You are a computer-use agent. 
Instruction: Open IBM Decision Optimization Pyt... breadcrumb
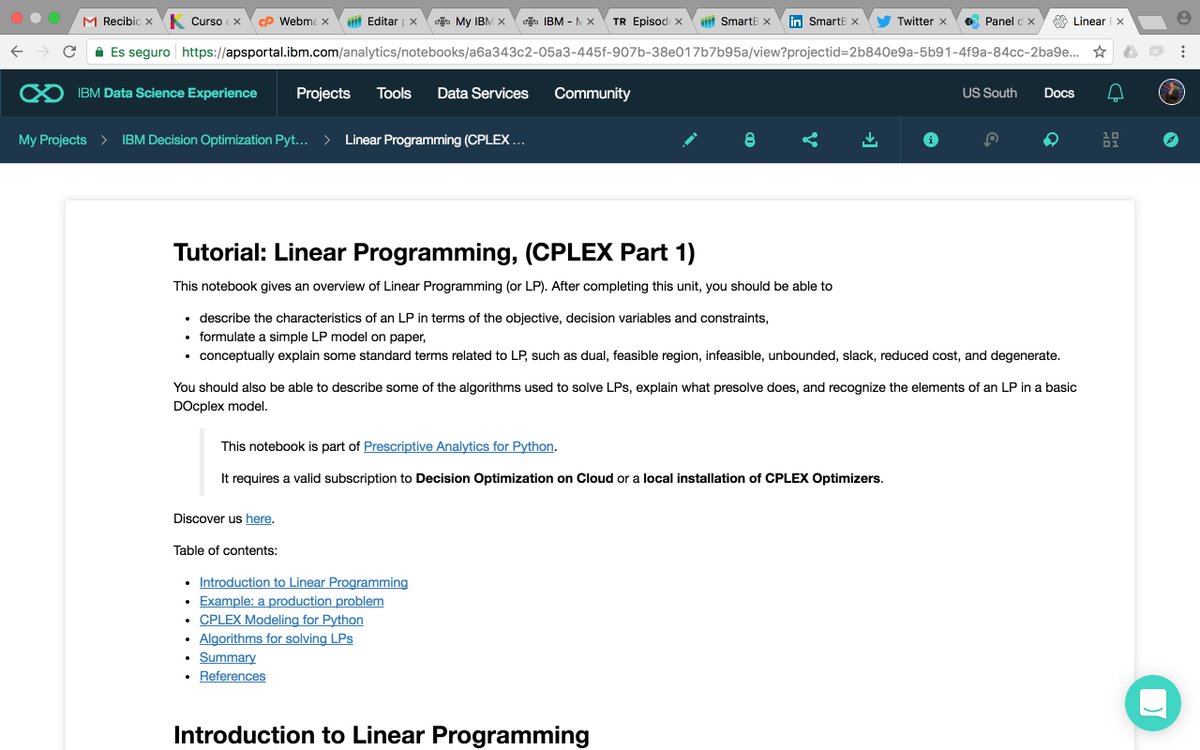[x=215, y=140]
